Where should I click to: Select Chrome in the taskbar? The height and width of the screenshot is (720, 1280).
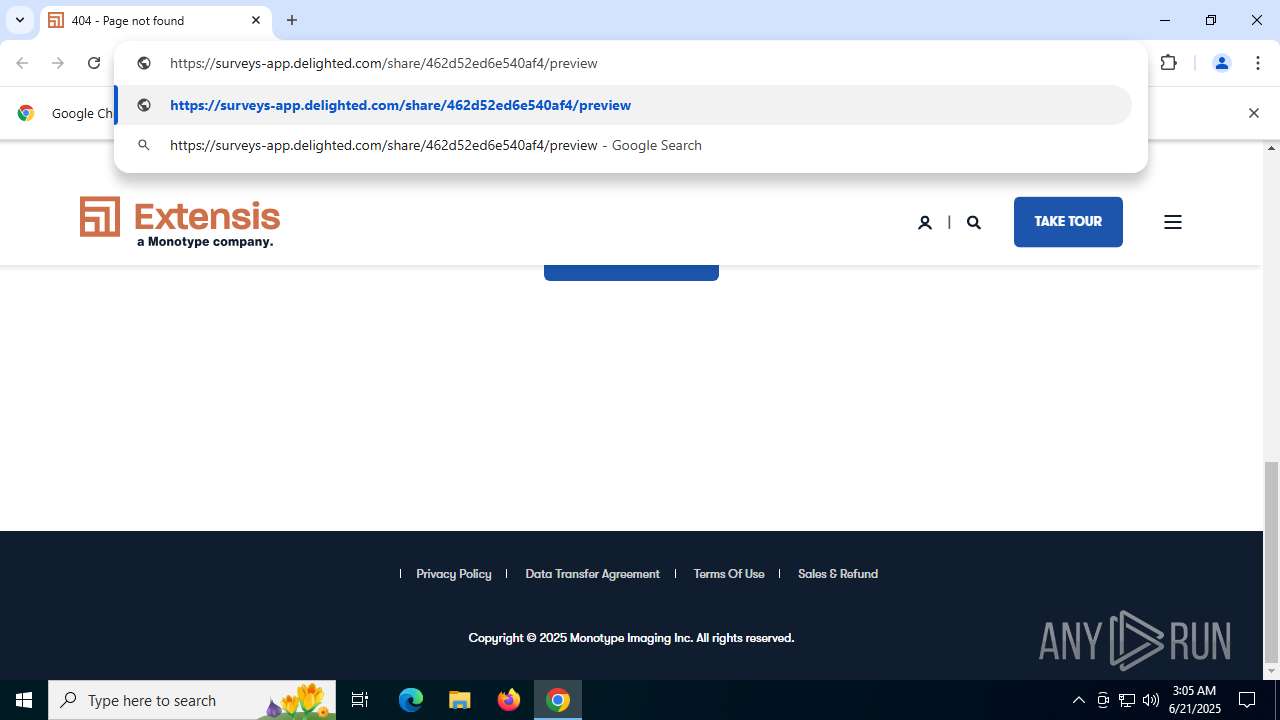pos(558,700)
